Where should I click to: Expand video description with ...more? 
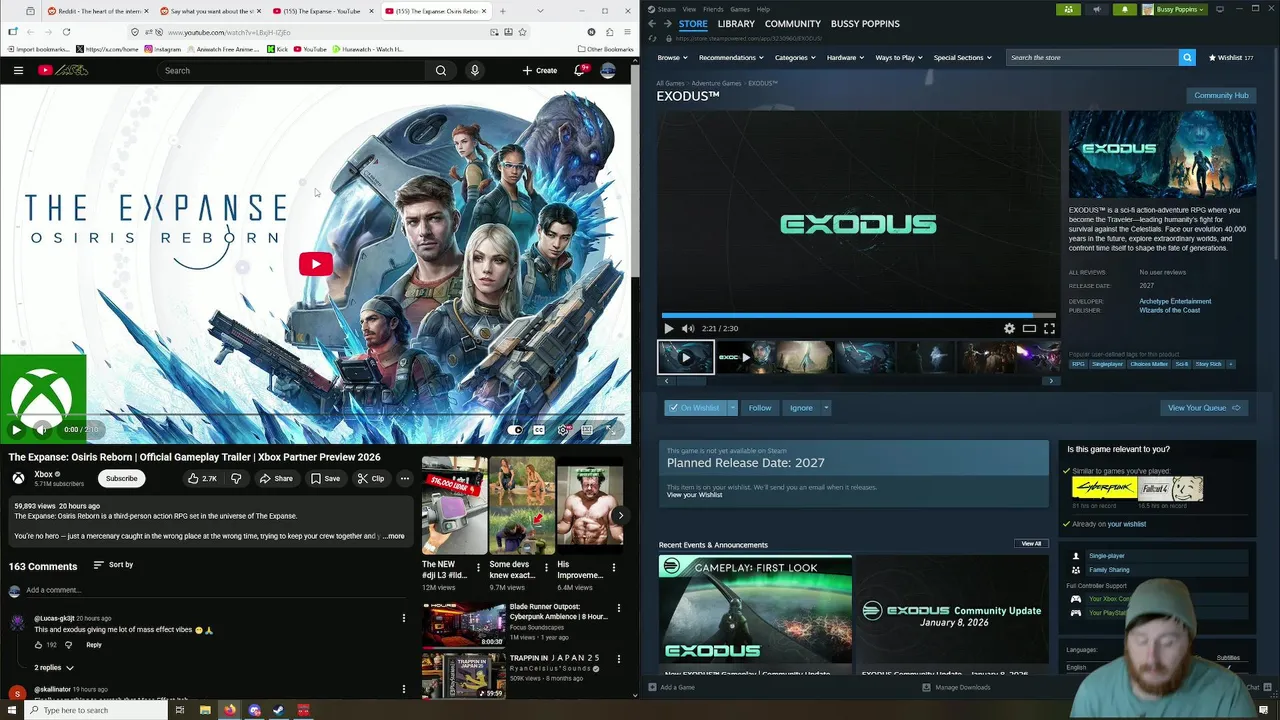pyautogui.click(x=394, y=536)
